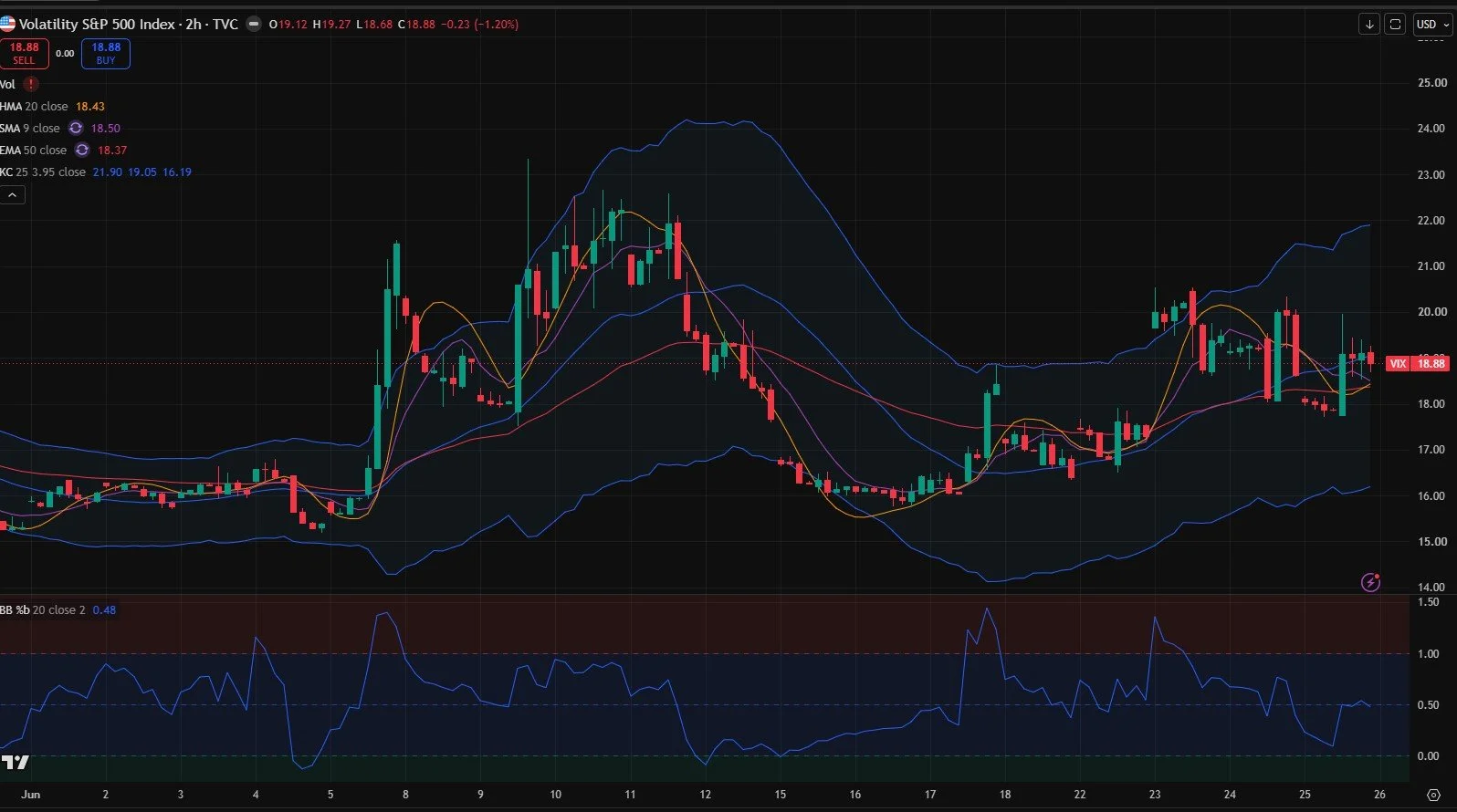
Task: Click the Jun label on the time axis
Action: [x=31, y=795]
